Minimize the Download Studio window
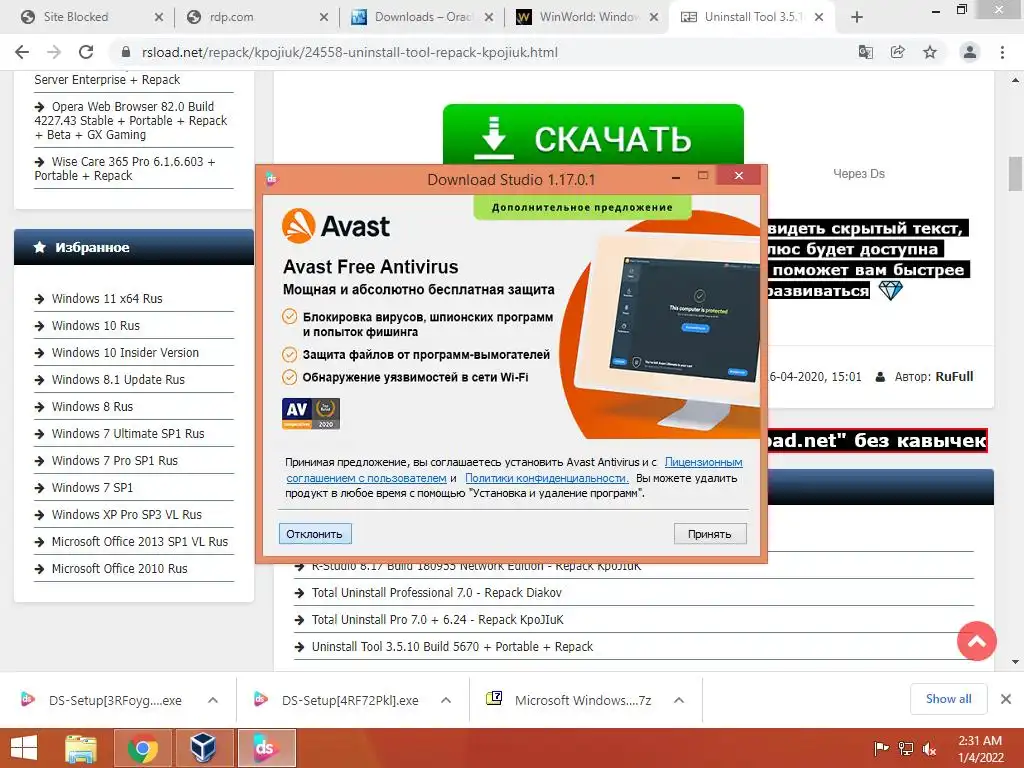The image size is (1024, 768). tap(676, 176)
